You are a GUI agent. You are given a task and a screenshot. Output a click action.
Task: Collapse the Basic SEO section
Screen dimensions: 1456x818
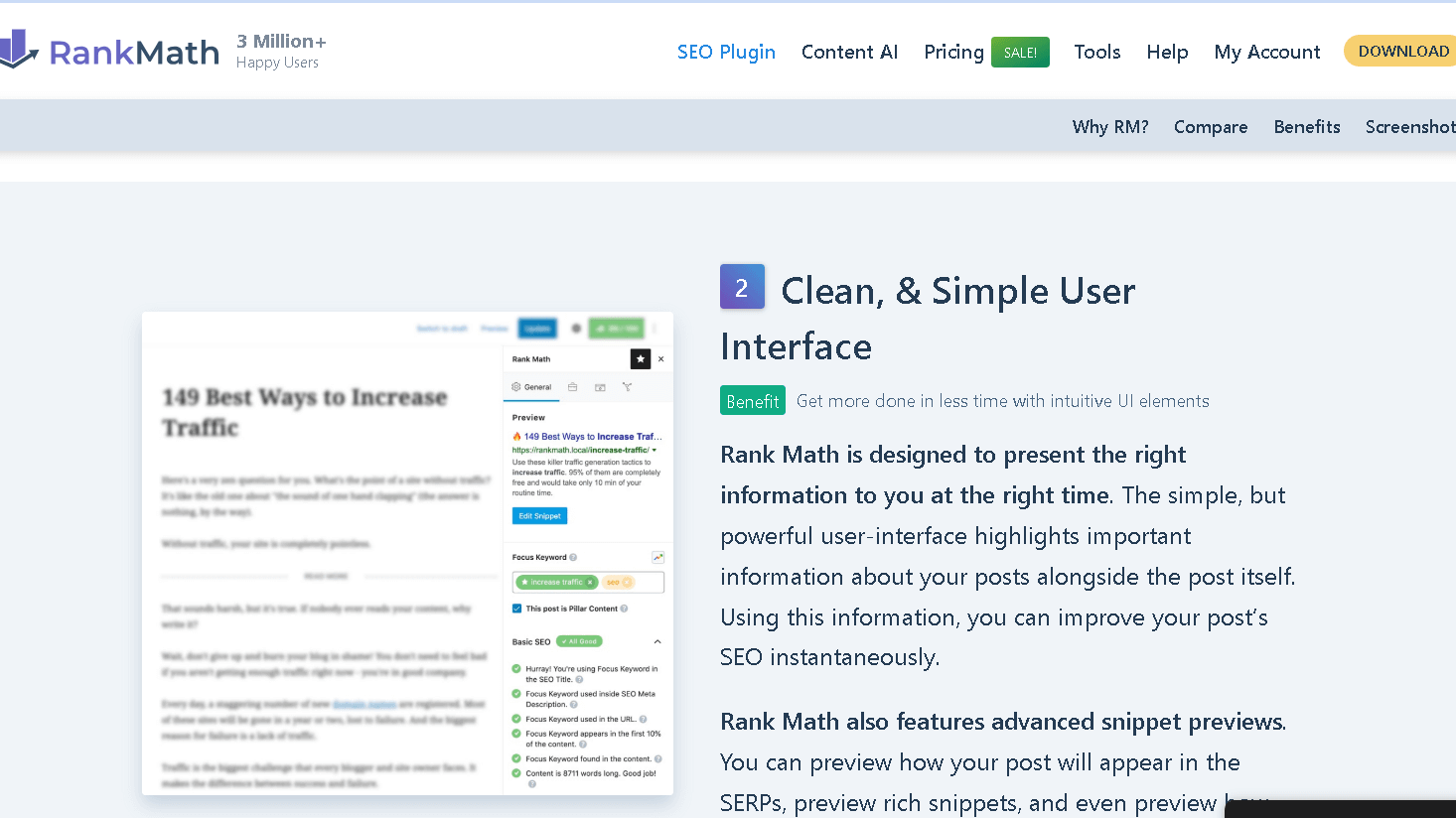click(657, 641)
